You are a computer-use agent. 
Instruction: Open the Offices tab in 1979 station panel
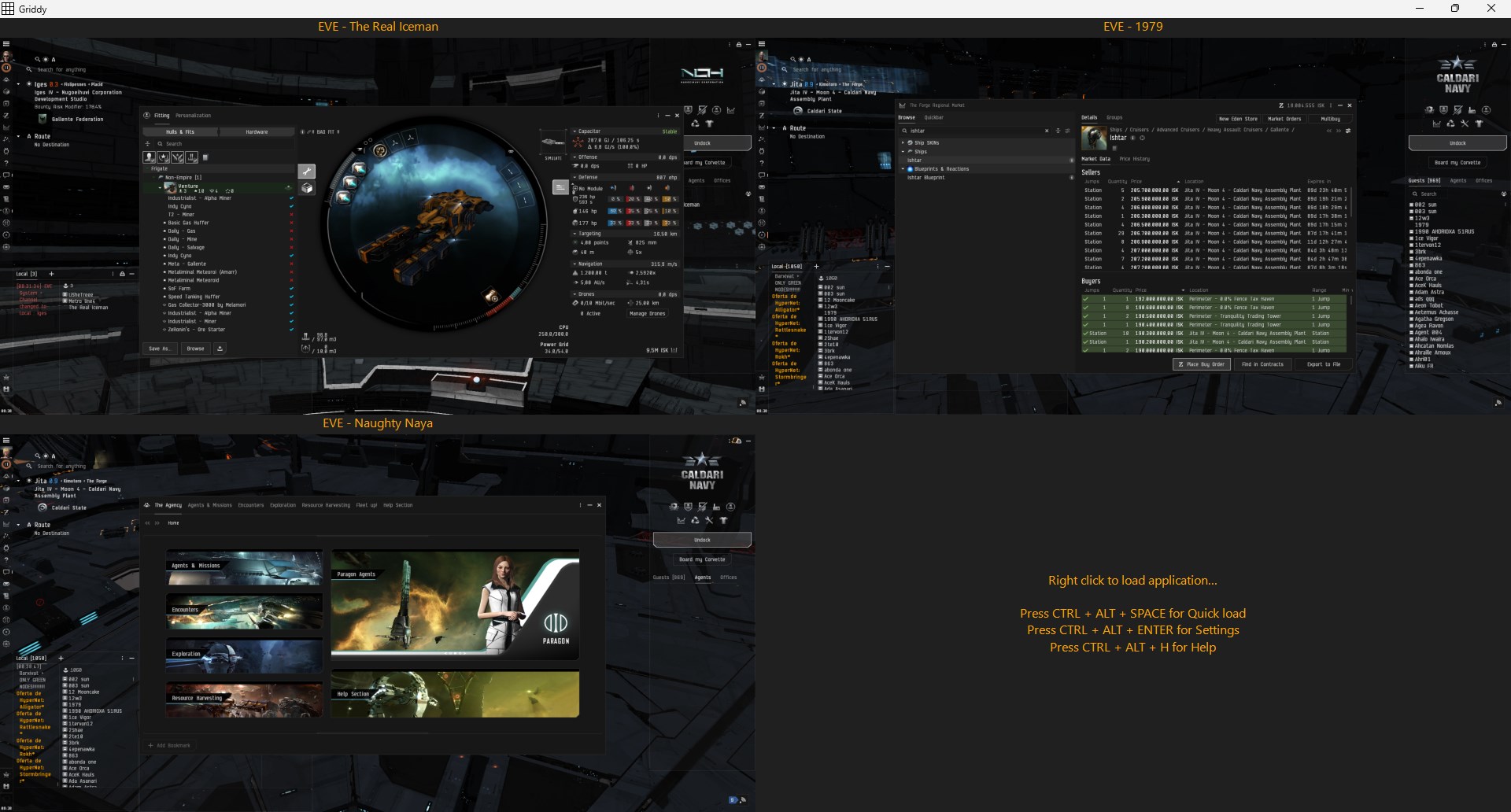click(1483, 181)
